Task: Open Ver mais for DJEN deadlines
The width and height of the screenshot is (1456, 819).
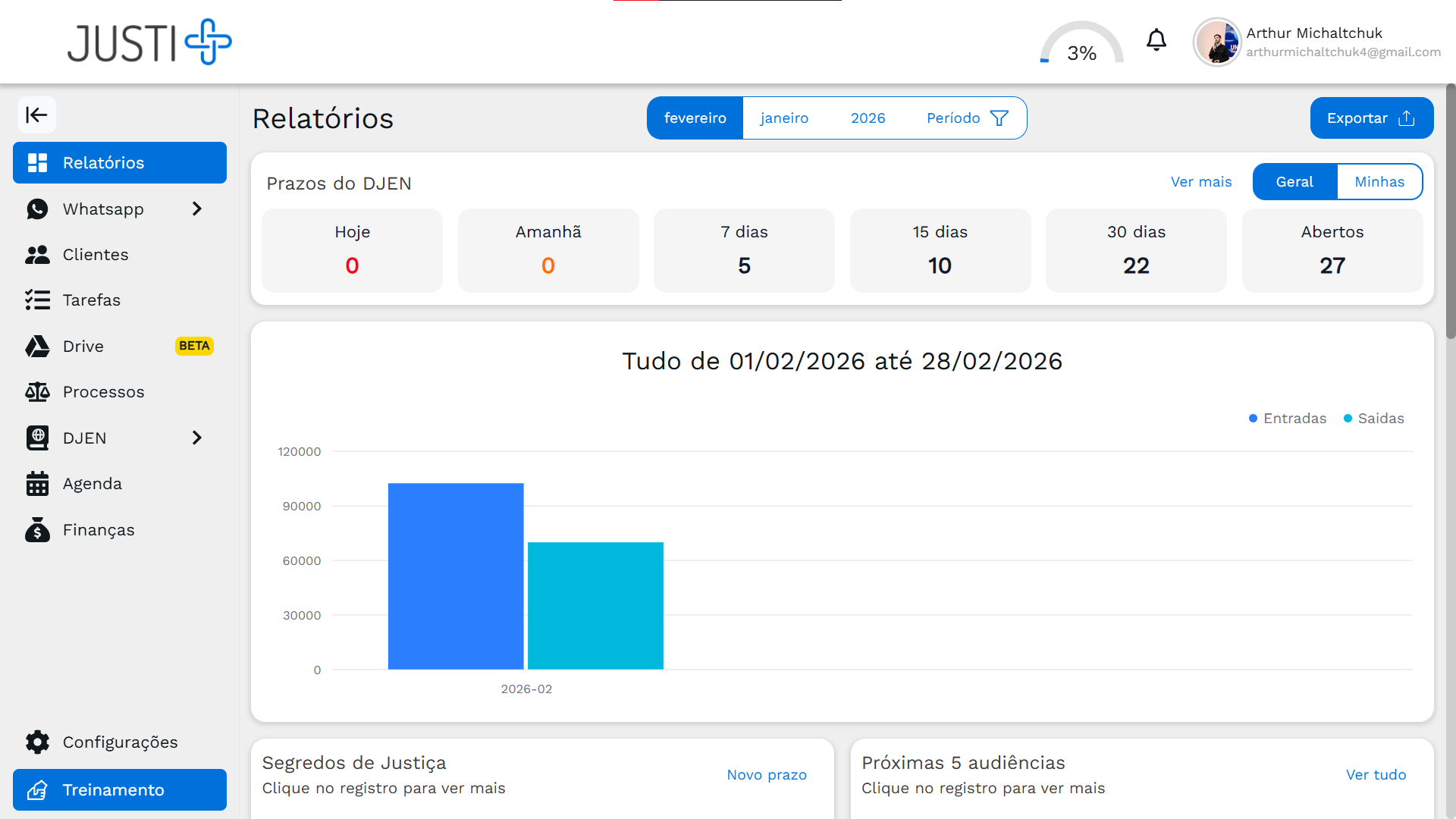Action: pos(1200,181)
